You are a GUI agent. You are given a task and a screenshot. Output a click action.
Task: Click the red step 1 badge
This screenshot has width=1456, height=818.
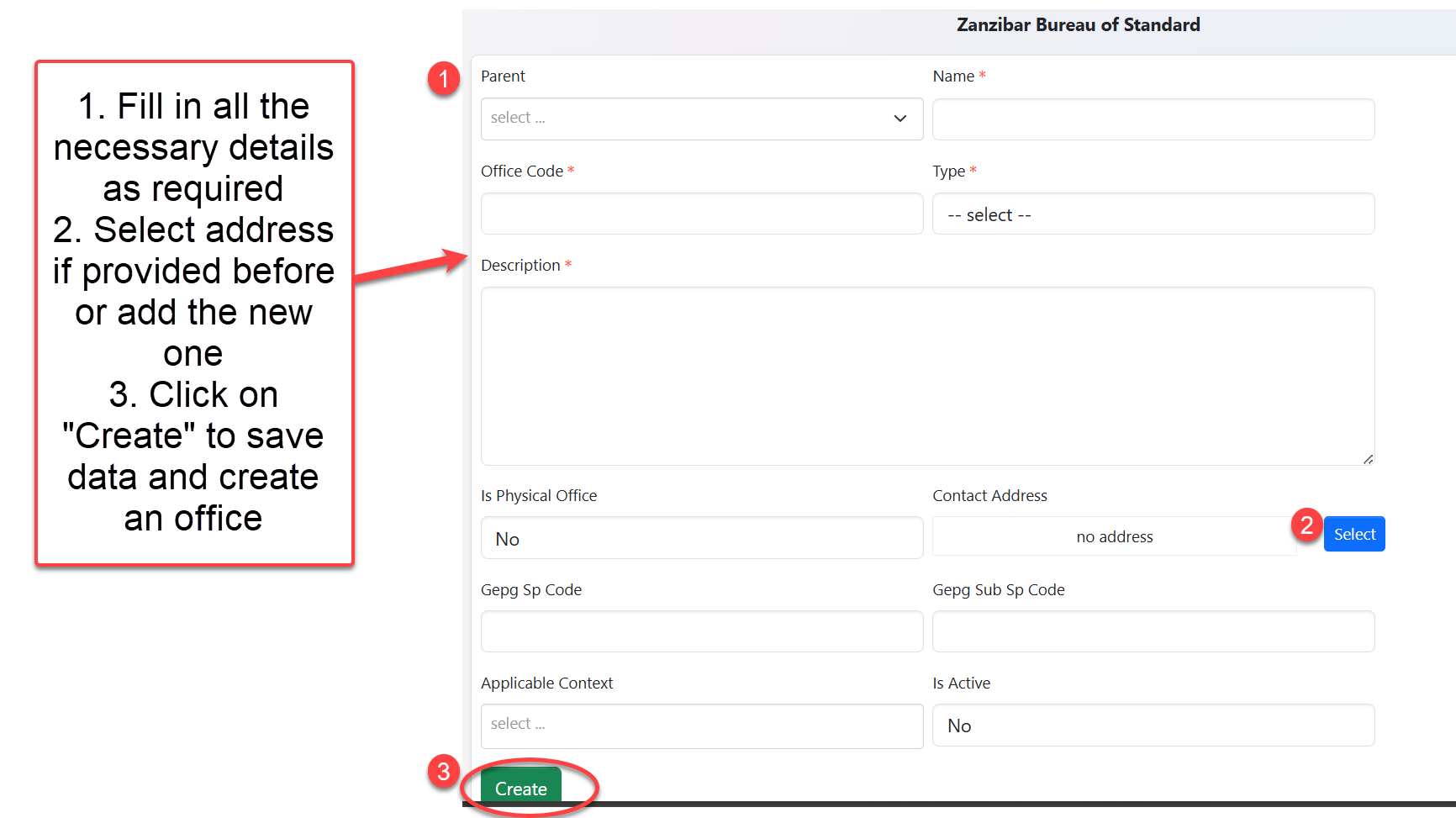[x=443, y=79]
